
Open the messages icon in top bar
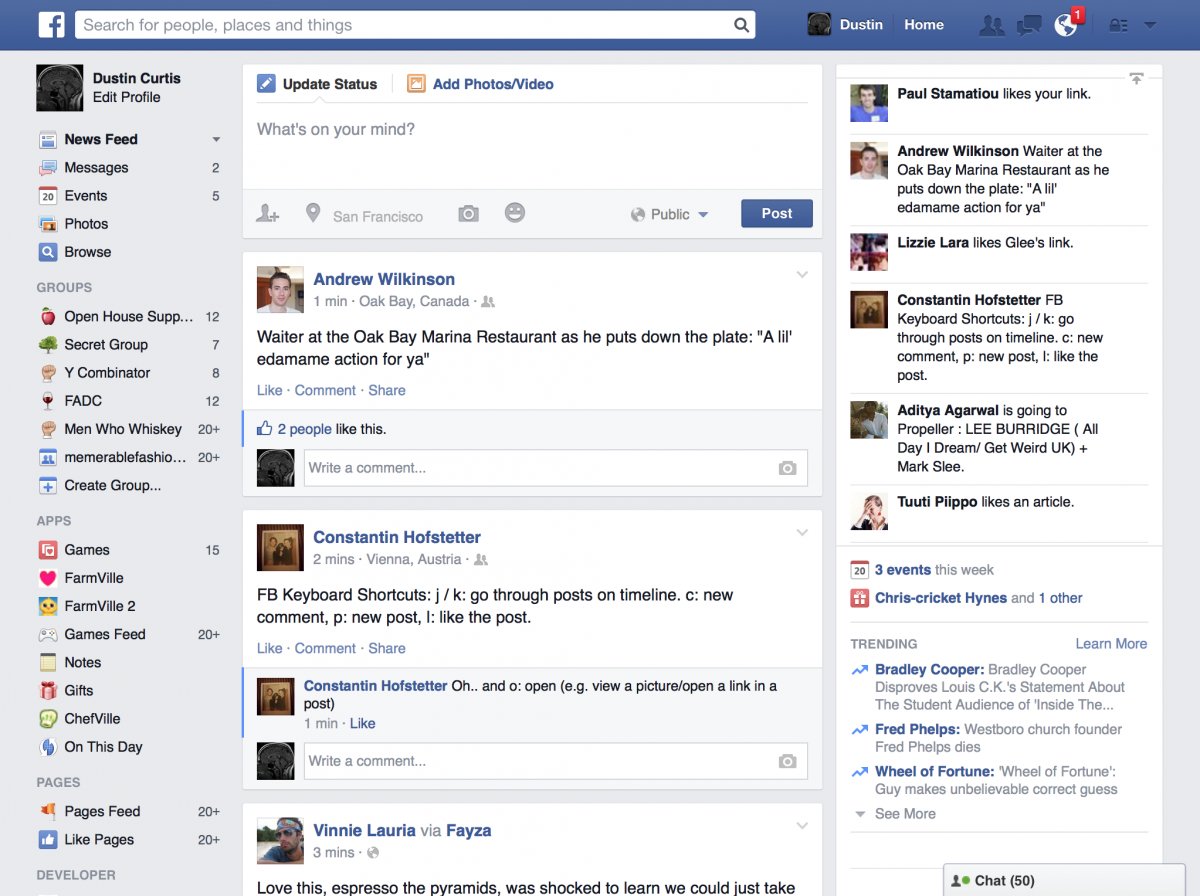pos(1028,26)
